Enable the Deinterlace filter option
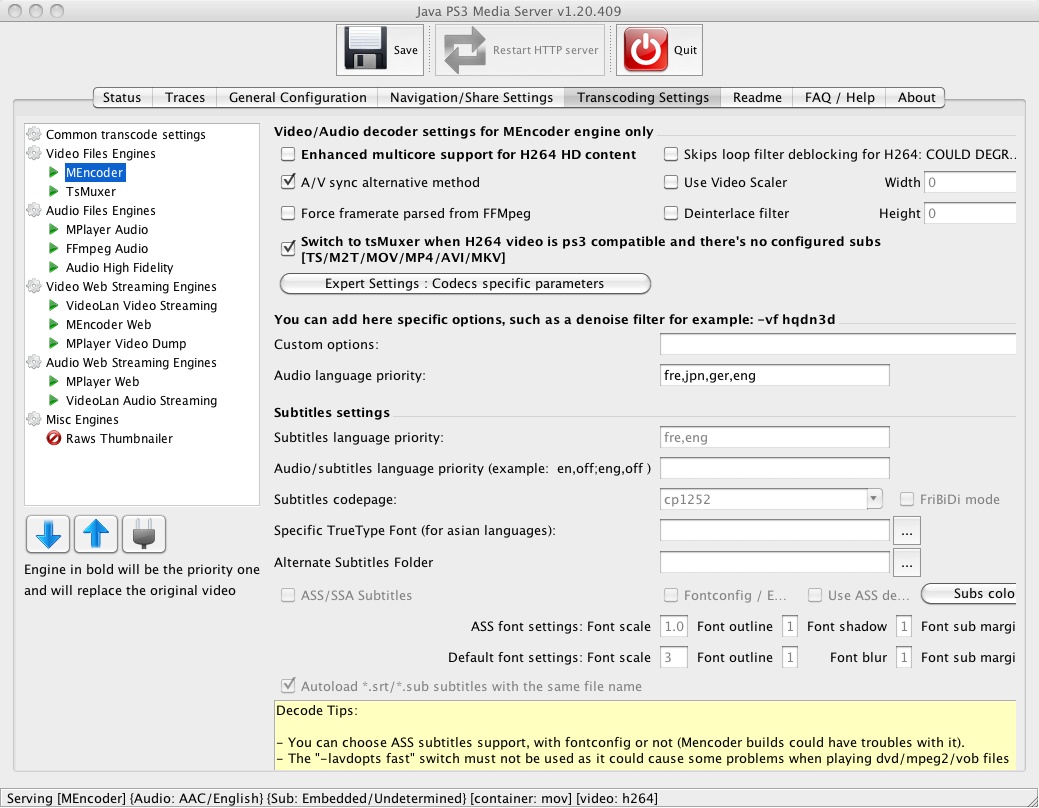The width and height of the screenshot is (1039, 808). pyautogui.click(x=670, y=213)
